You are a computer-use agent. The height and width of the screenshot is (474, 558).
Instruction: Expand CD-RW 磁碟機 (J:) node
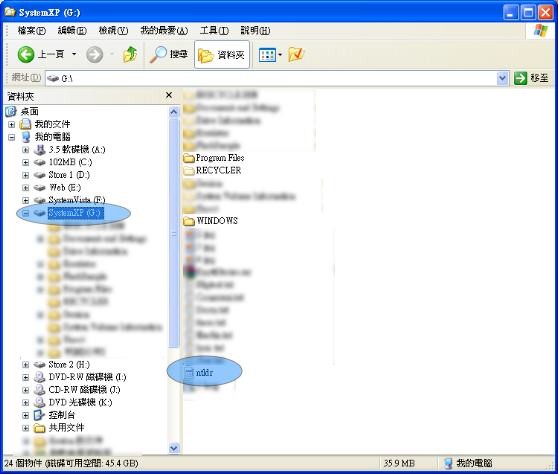click(25, 390)
